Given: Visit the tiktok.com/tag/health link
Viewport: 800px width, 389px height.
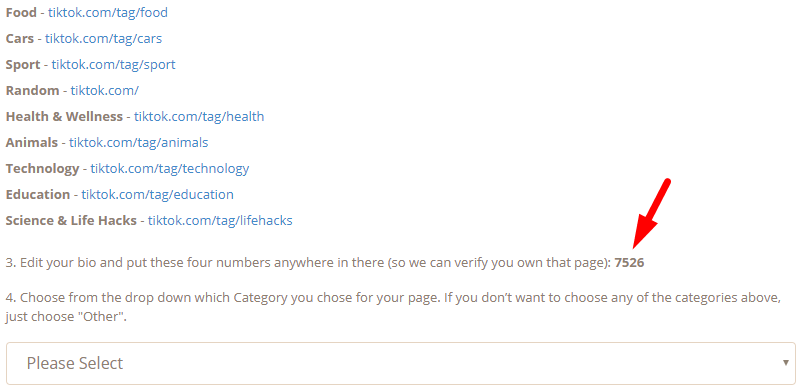Looking at the screenshot, I should coord(199,116).
